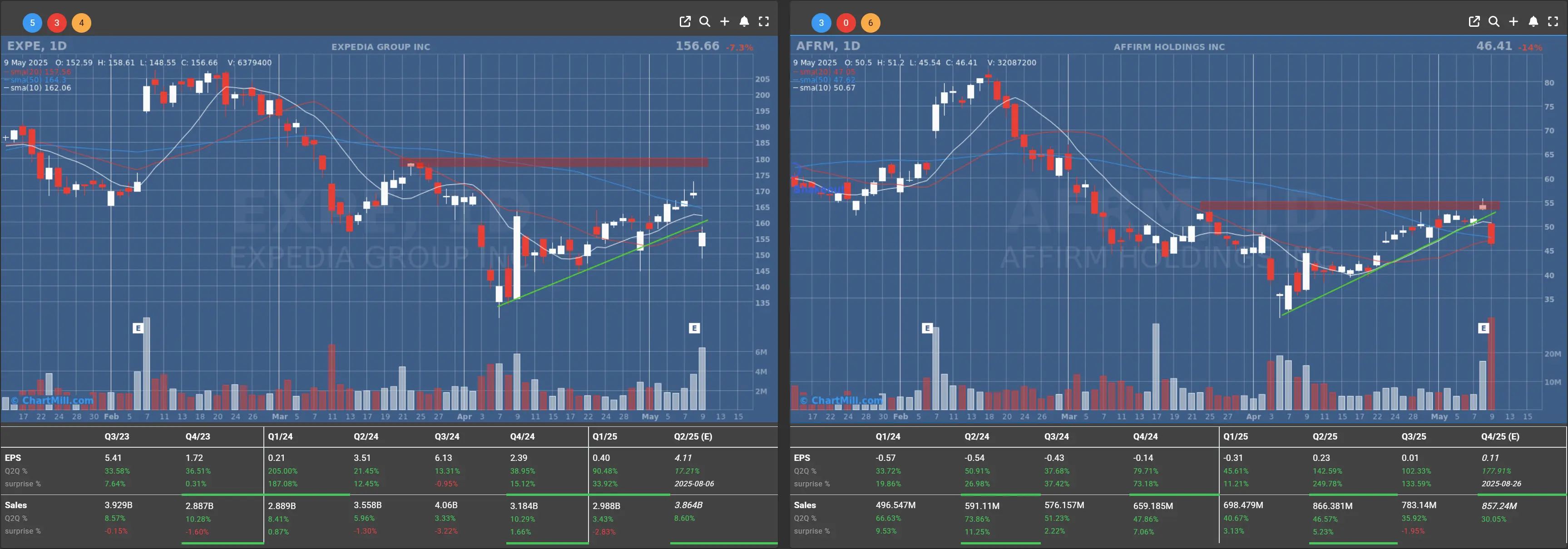Click the sma(50) 164.3 legend entry
Screen dimensions: 1568x549
click(35, 80)
